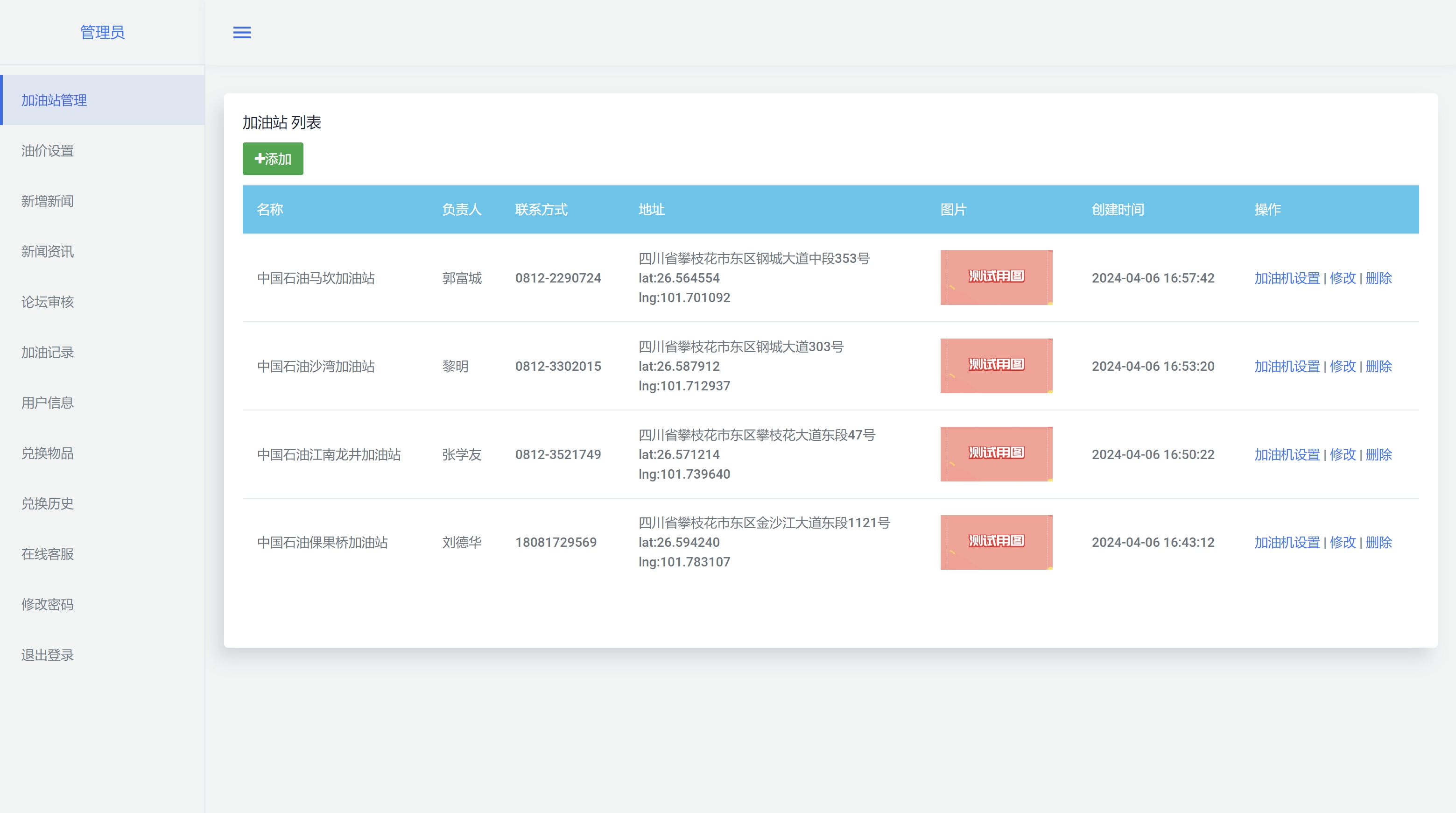The width and height of the screenshot is (1456, 813).
Task: Select station name 中国石油倮果桥加油站
Action: coord(322,542)
